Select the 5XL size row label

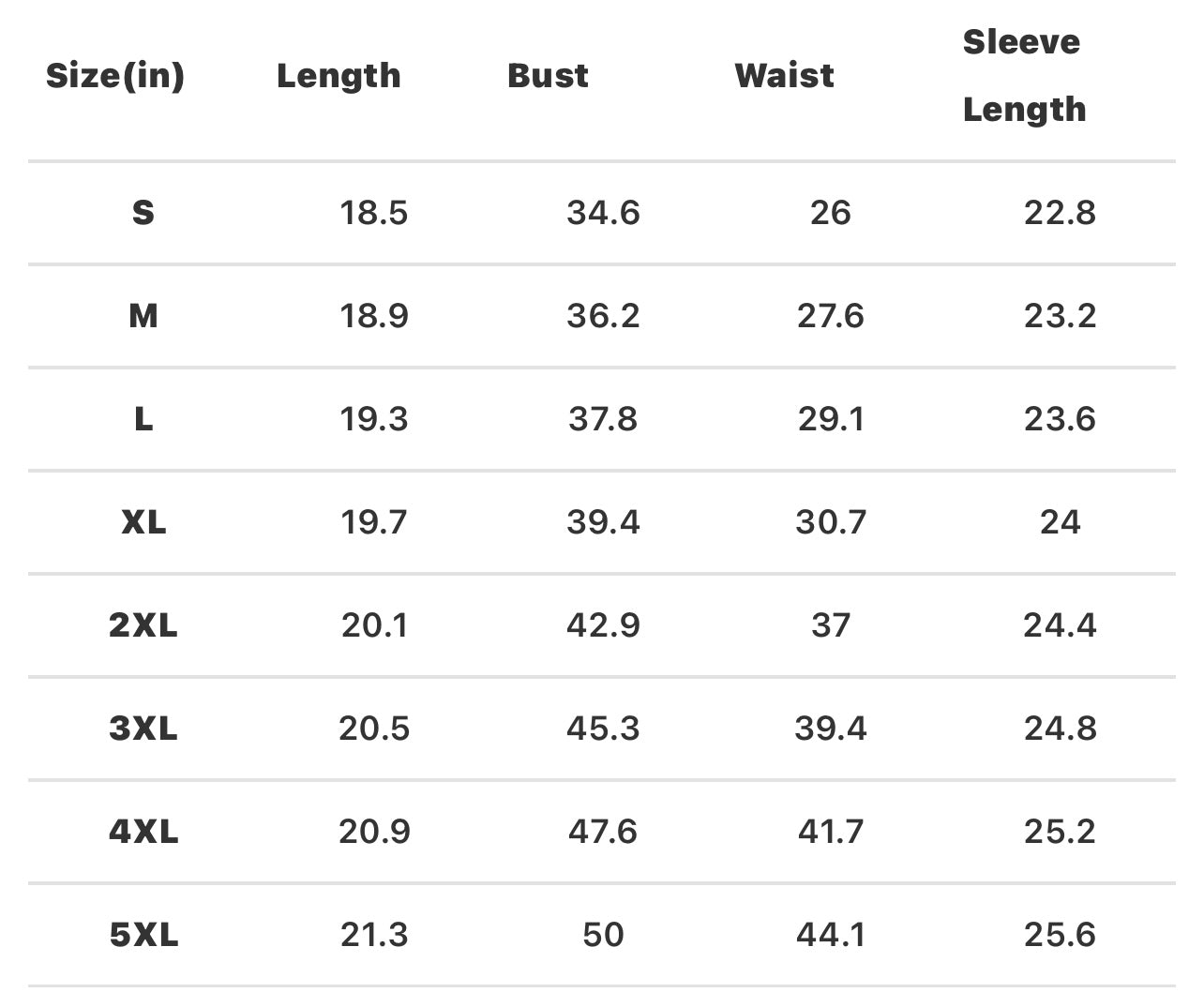click(x=143, y=935)
